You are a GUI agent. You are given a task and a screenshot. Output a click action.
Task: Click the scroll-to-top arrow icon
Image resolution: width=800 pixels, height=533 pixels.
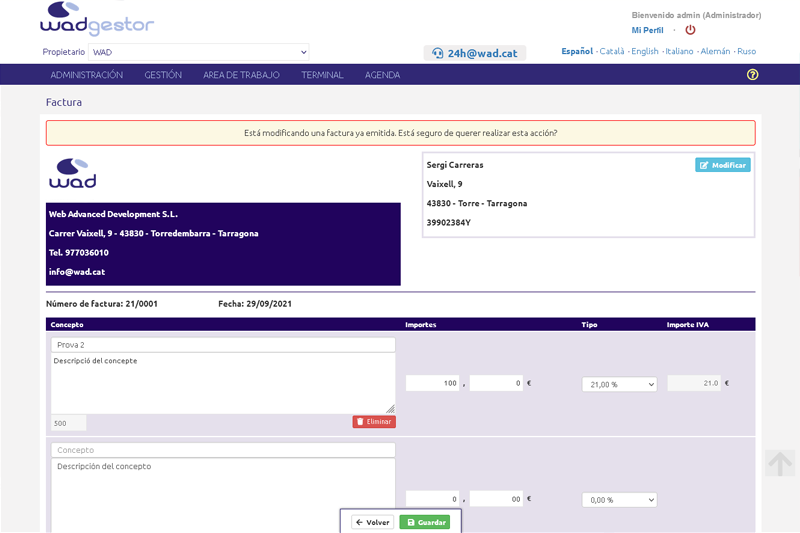click(x=780, y=463)
